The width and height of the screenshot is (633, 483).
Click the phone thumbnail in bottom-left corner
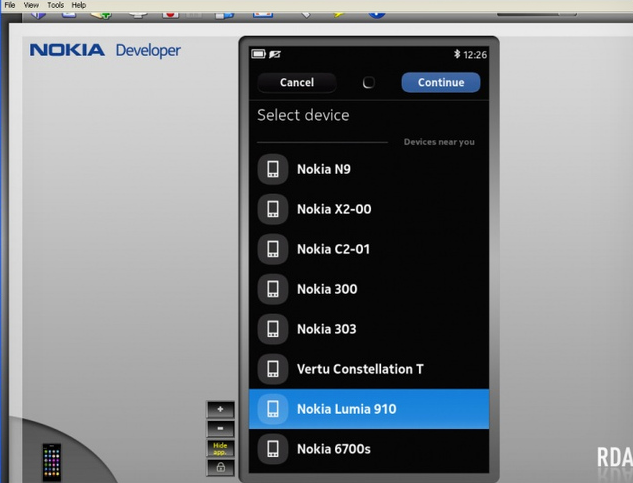click(x=52, y=461)
